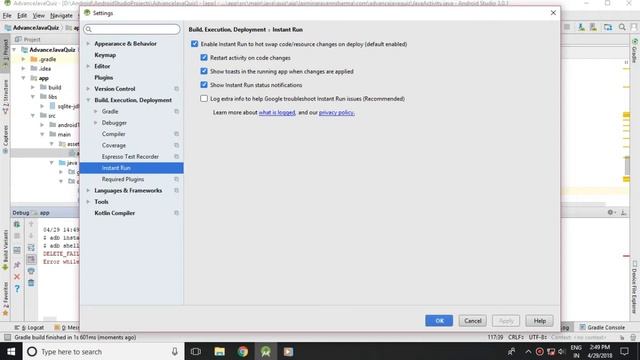
Task: Open File menu in Android Studio
Action: [7, 16]
